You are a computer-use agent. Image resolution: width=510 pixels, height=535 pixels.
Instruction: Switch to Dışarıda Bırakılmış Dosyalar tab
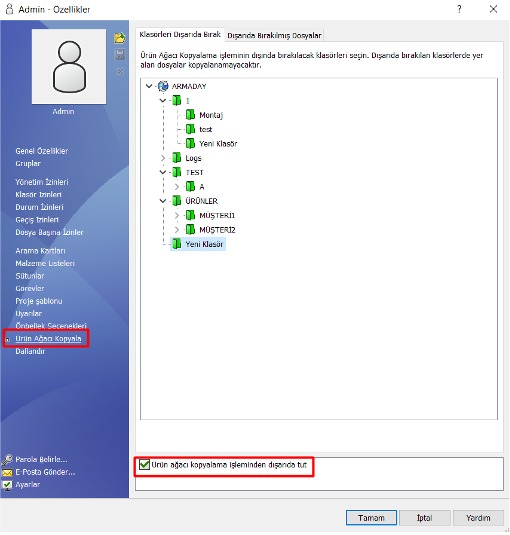(274, 35)
